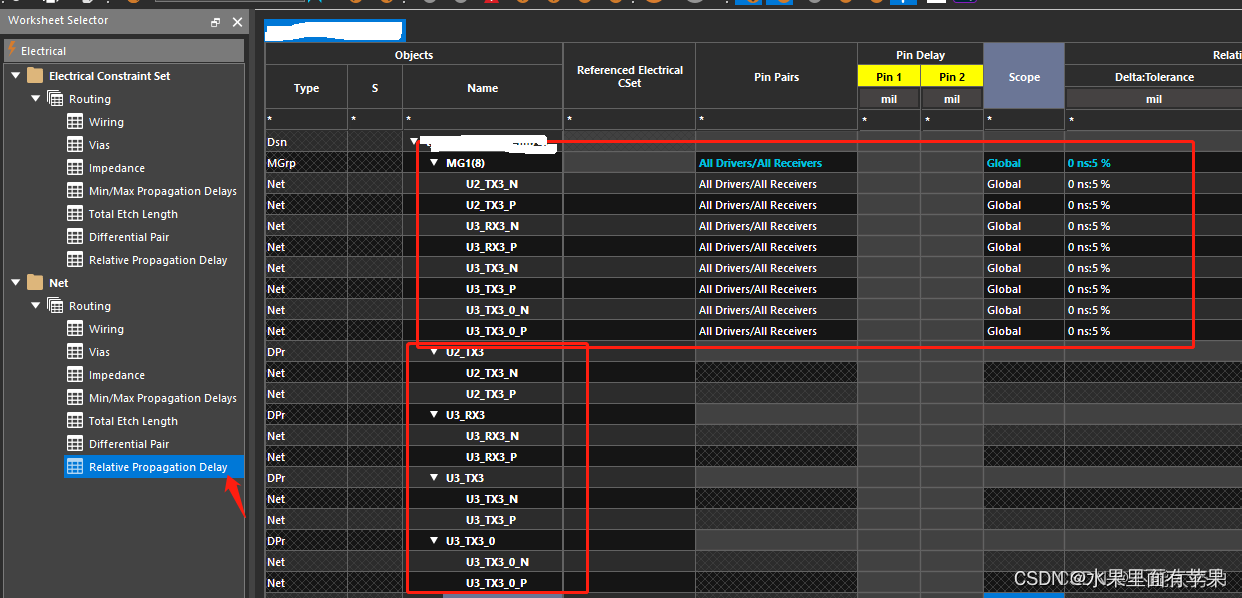Open Impedance worksheet under Net folder
Screen dimensions: 1242x598
pos(116,375)
